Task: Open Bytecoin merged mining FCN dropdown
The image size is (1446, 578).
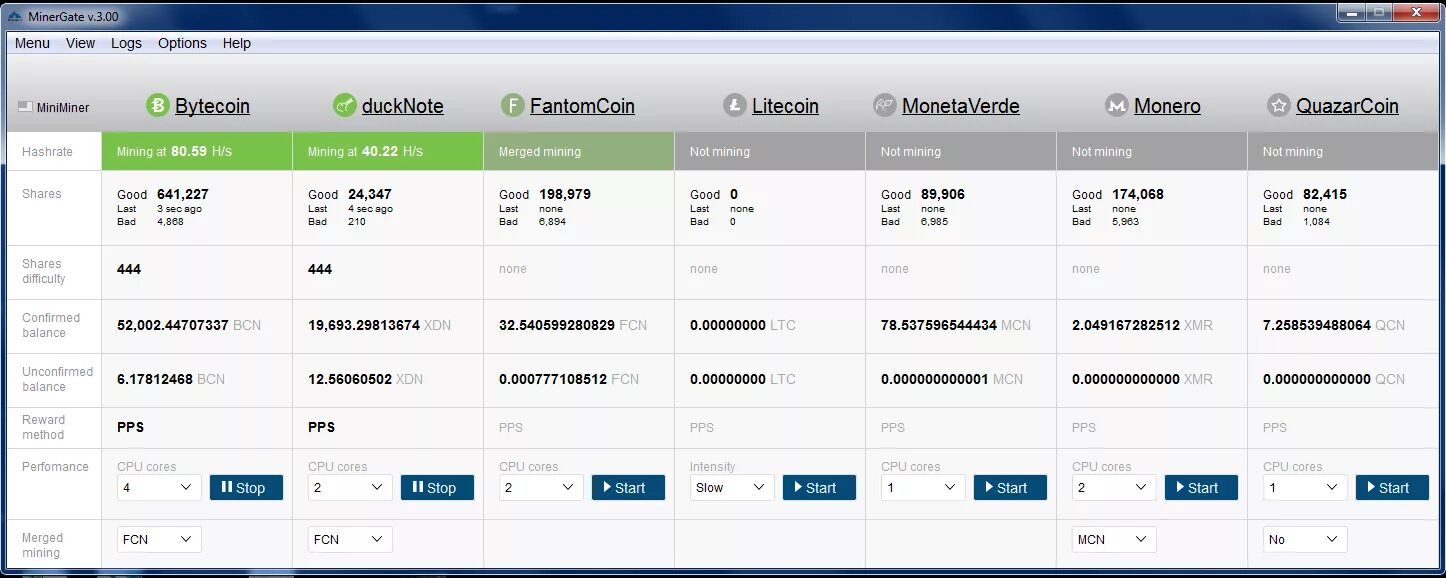Action: [x=159, y=539]
